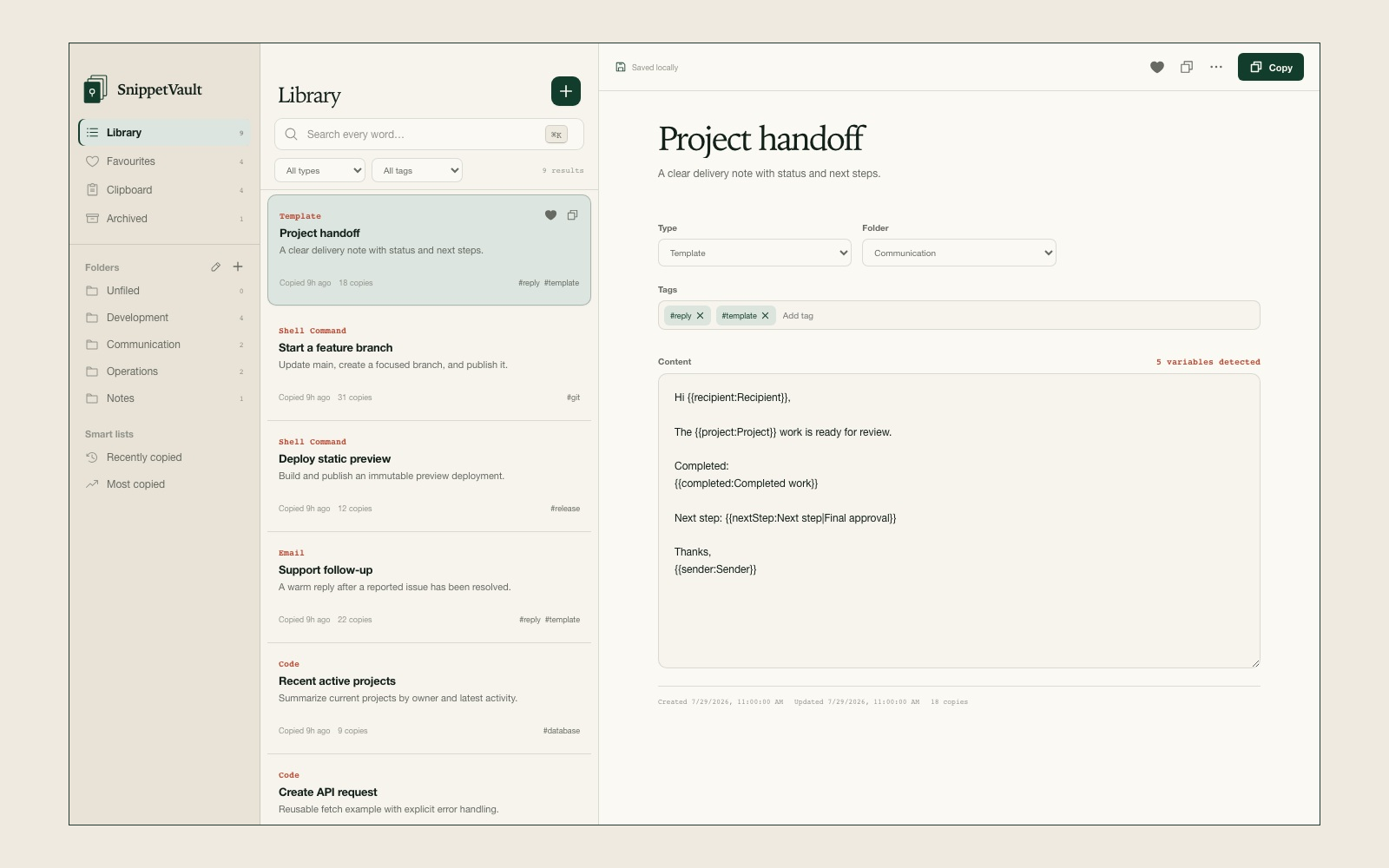Select the Unfiled folder
Image resolution: width=1389 pixels, height=868 pixels.
165,291
